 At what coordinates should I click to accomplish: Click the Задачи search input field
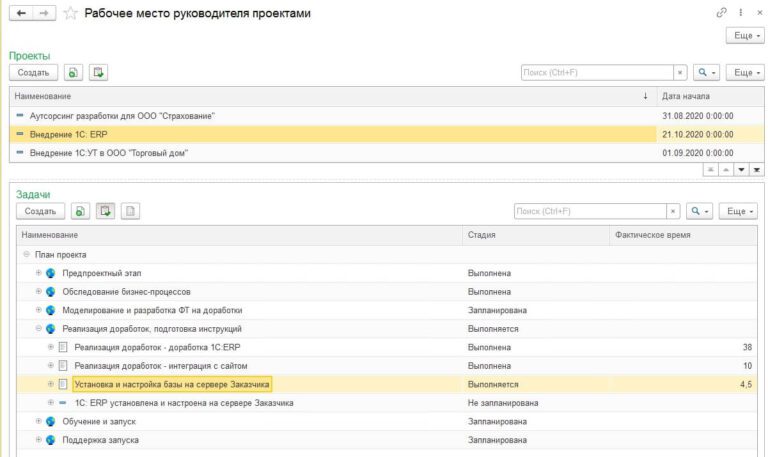click(588, 211)
